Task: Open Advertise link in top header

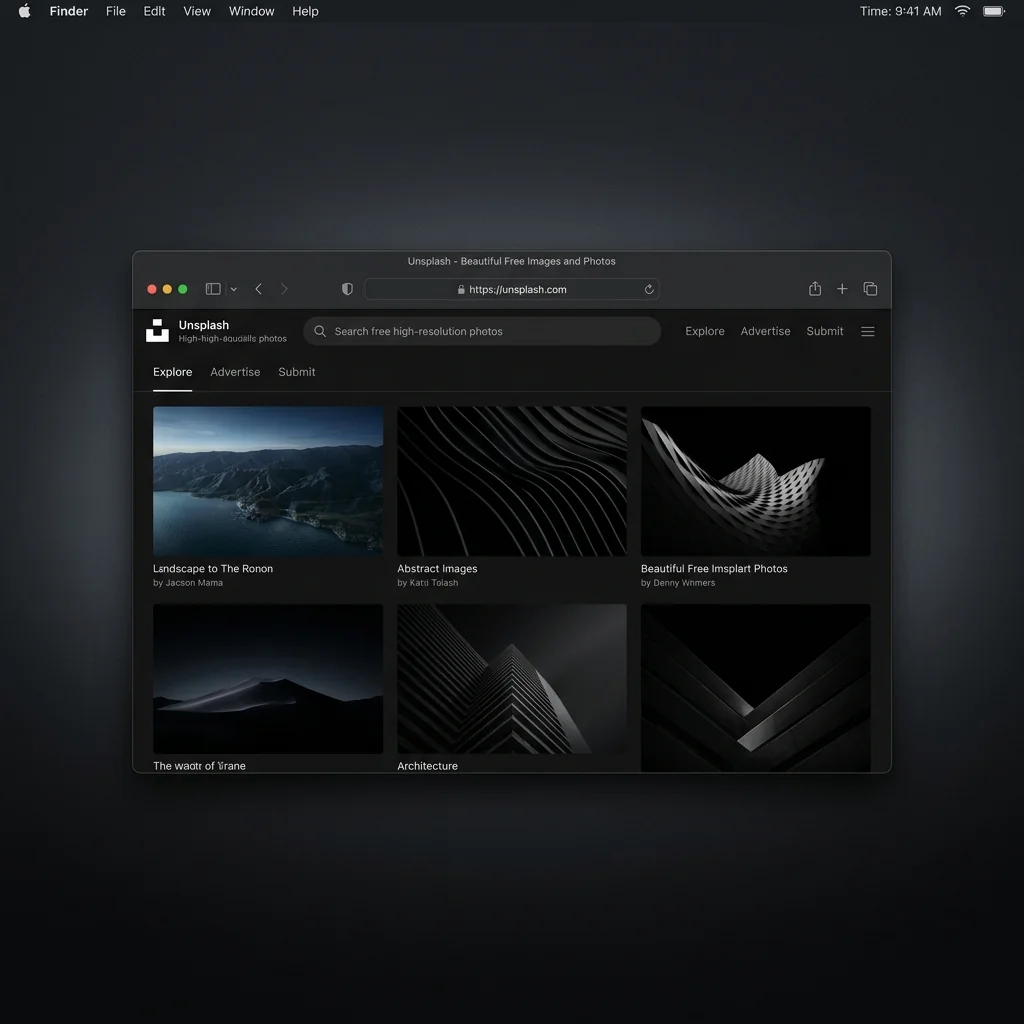Action: click(x=765, y=331)
